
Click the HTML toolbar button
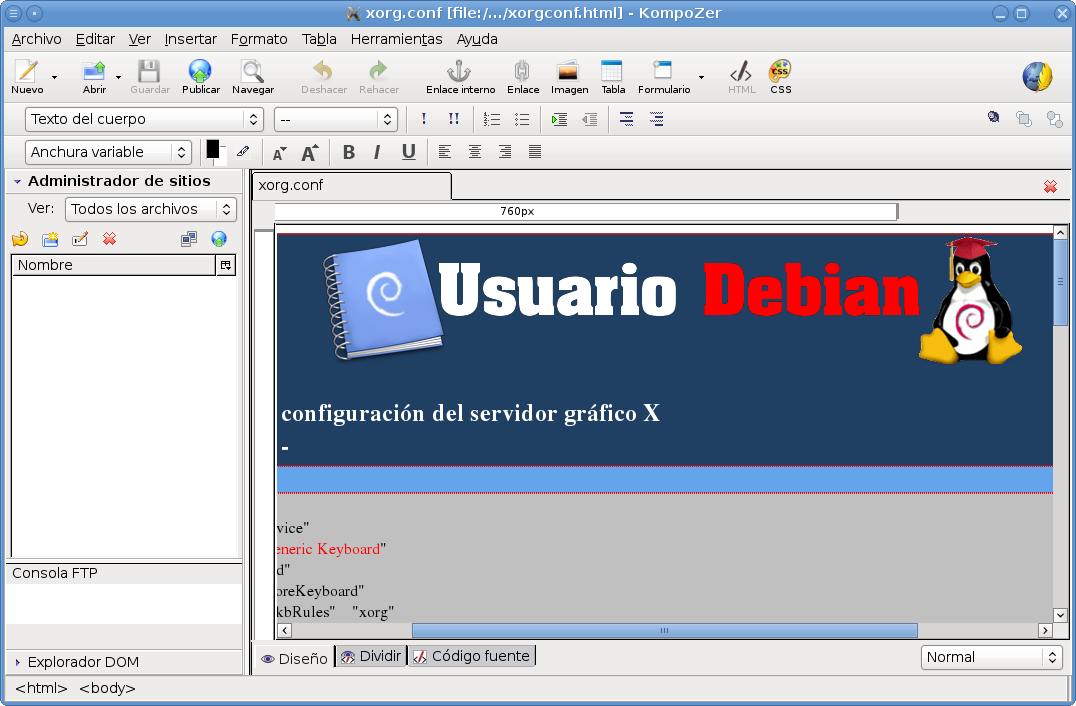click(741, 77)
